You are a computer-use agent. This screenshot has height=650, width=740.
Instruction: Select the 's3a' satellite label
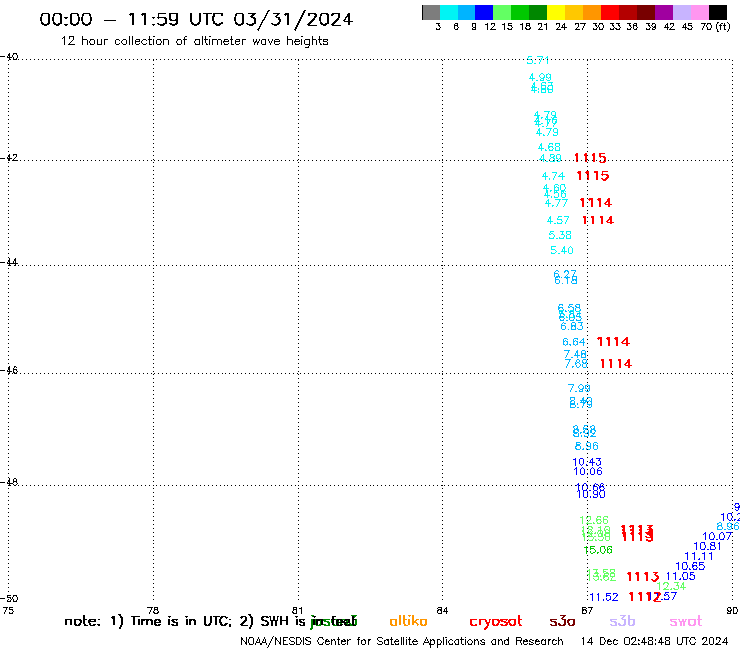[562, 621]
